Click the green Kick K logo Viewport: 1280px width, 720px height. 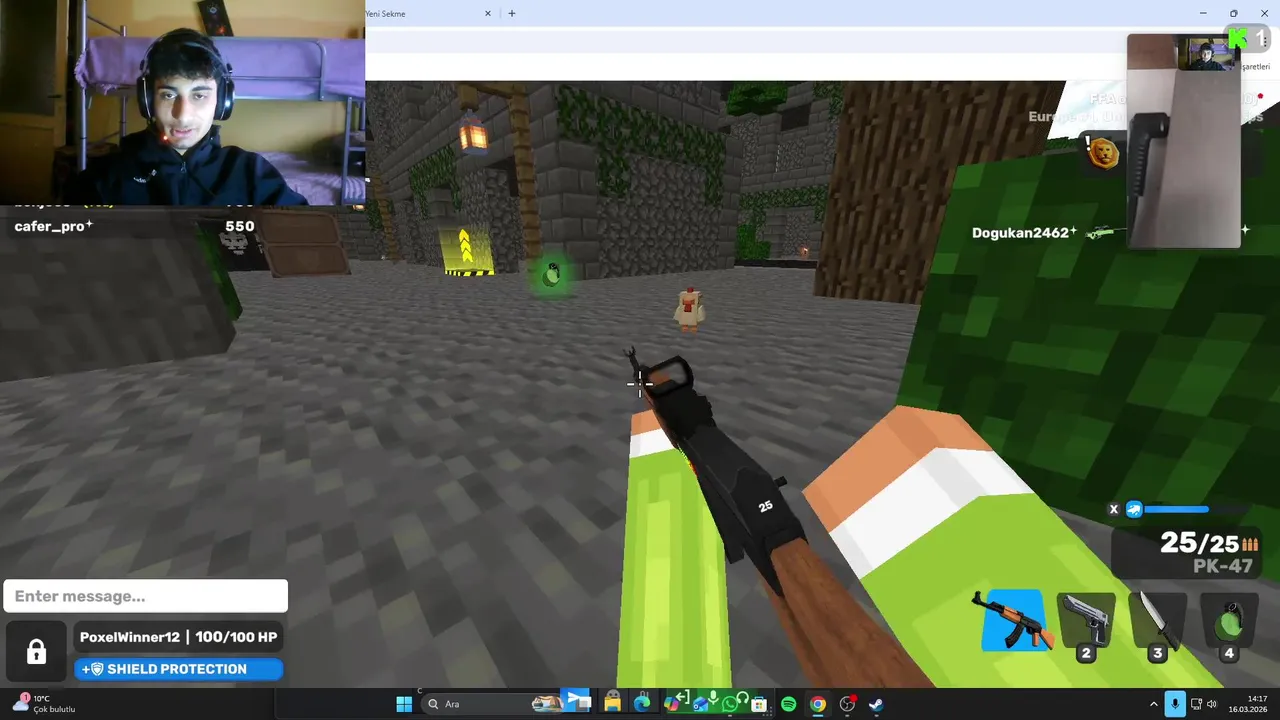[x=1238, y=38]
